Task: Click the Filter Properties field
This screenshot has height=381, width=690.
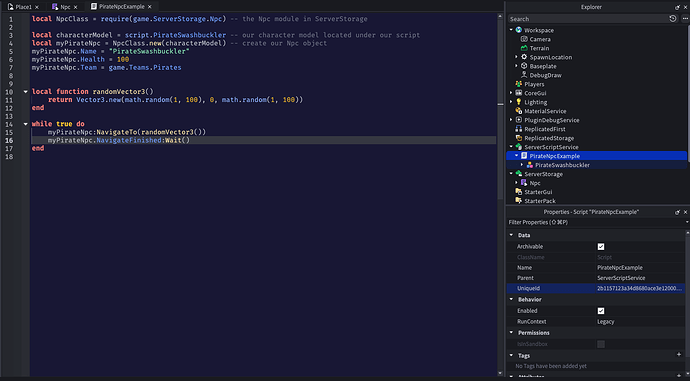Action: 596,223
